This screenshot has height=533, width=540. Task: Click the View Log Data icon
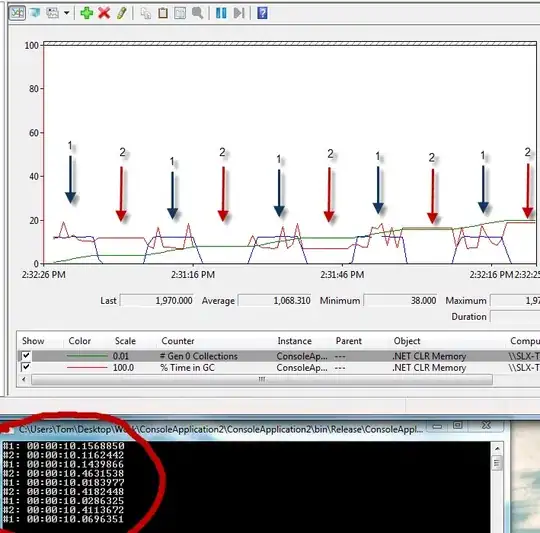tap(35, 13)
